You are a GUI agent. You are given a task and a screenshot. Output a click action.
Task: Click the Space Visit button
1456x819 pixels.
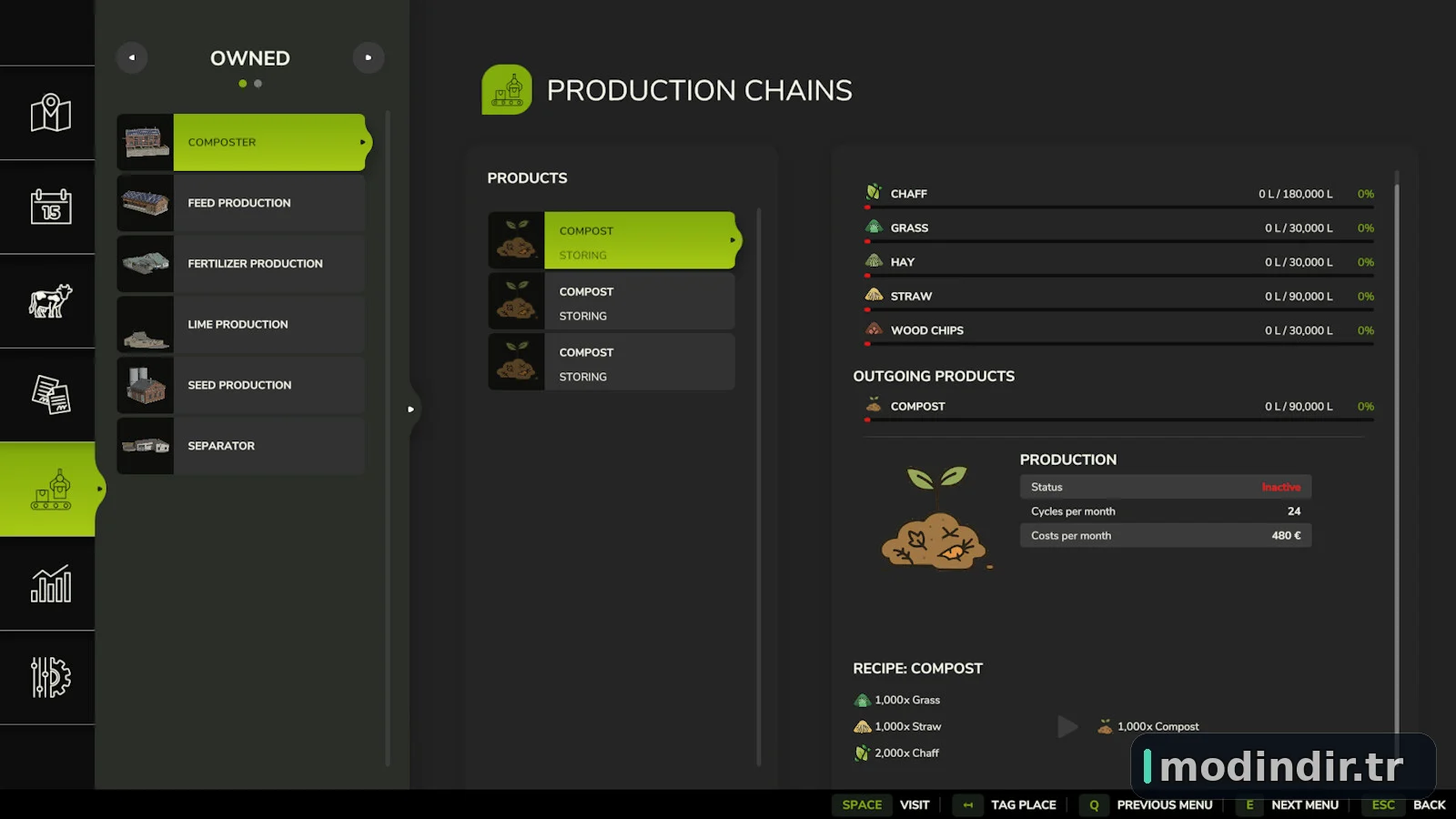[x=884, y=804]
